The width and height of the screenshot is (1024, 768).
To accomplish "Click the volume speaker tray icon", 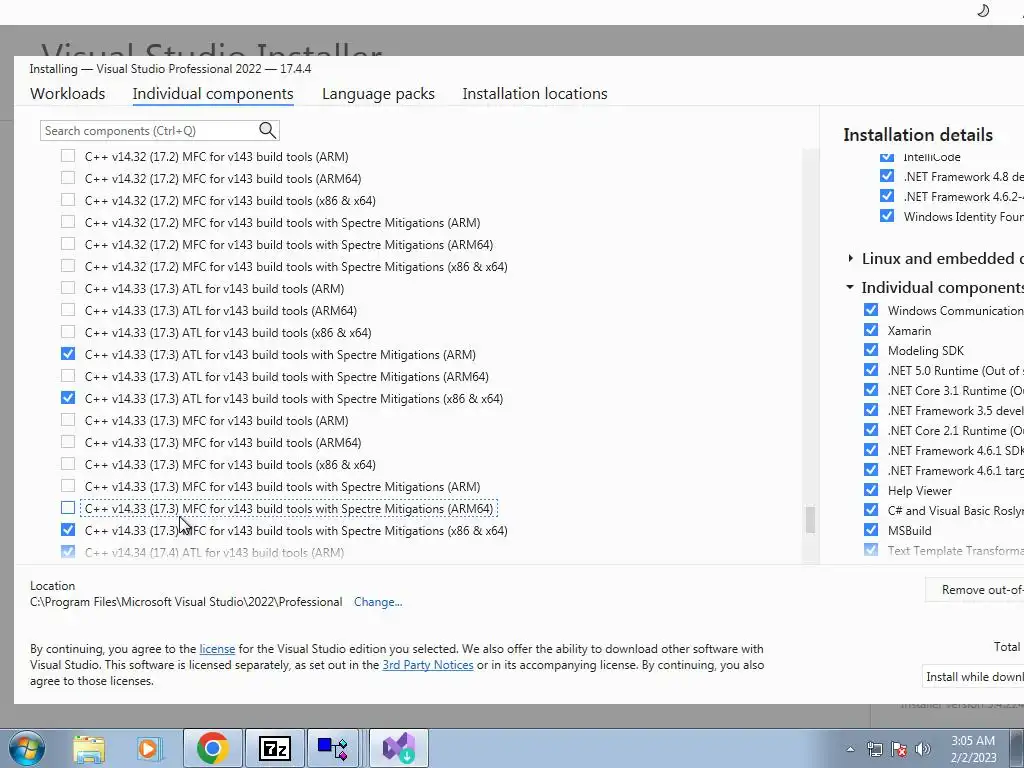I will click(x=923, y=749).
